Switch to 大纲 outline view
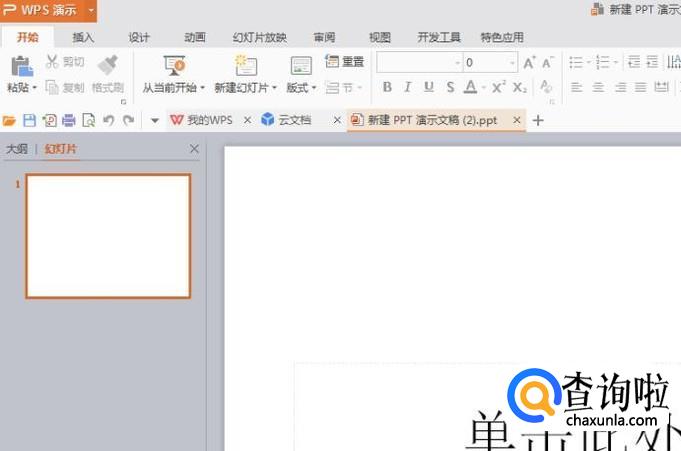This screenshot has height=451, width=681. pos(17,149)
